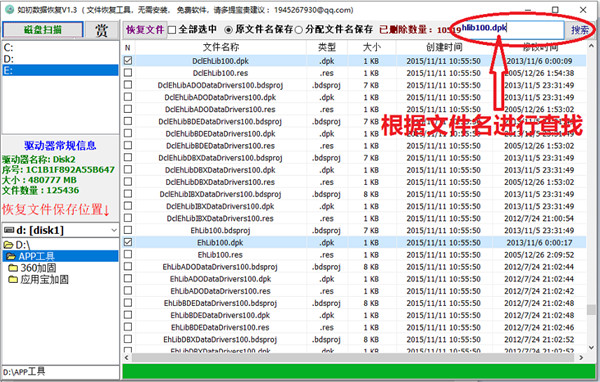Image resolution: width=600 pixels, height=382 pixels.
Task: Select the 应用宝加固 folder
Action: 44,279
